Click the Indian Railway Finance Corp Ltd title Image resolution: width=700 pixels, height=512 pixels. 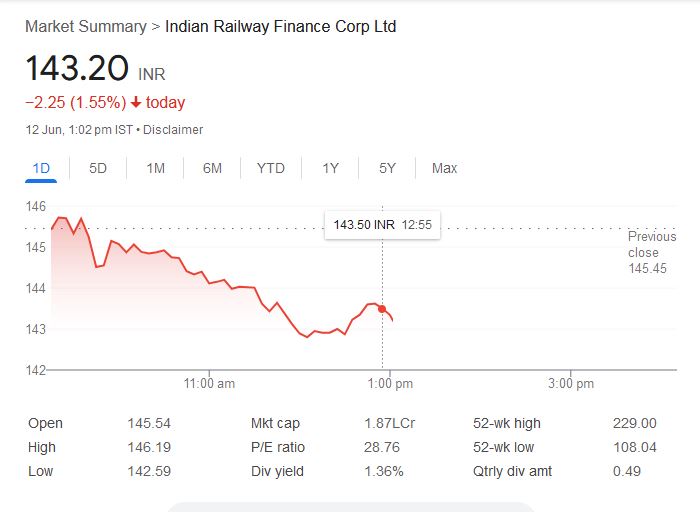[281, 26]
